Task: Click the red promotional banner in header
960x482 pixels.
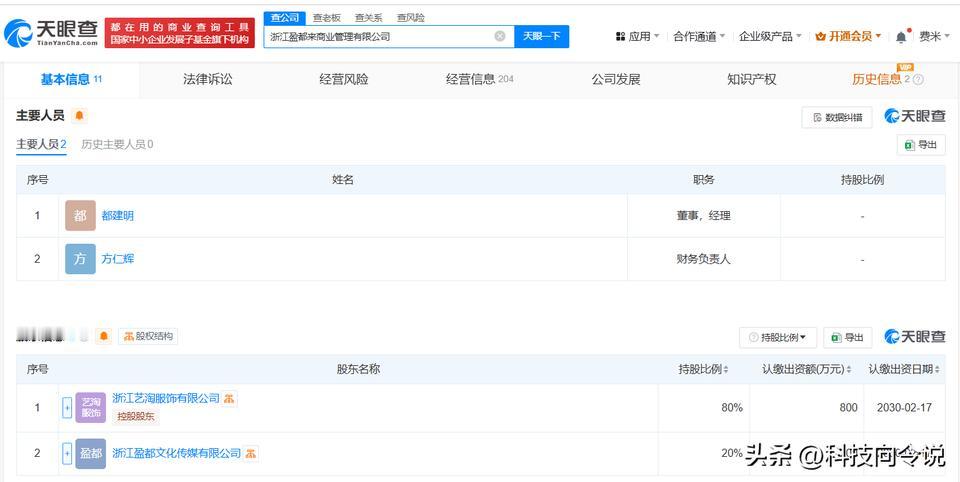Action: tap(179, 33)
